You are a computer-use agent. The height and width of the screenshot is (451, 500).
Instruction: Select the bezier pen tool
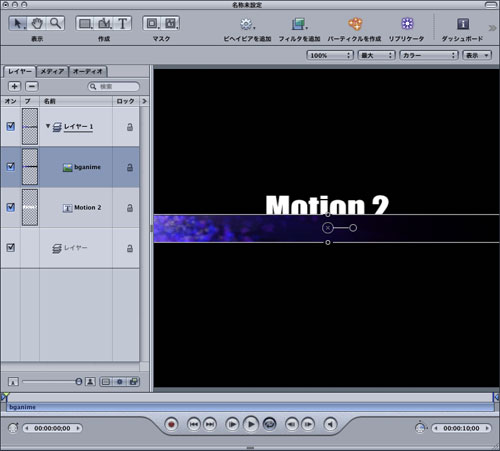click(x=104, y=23)
